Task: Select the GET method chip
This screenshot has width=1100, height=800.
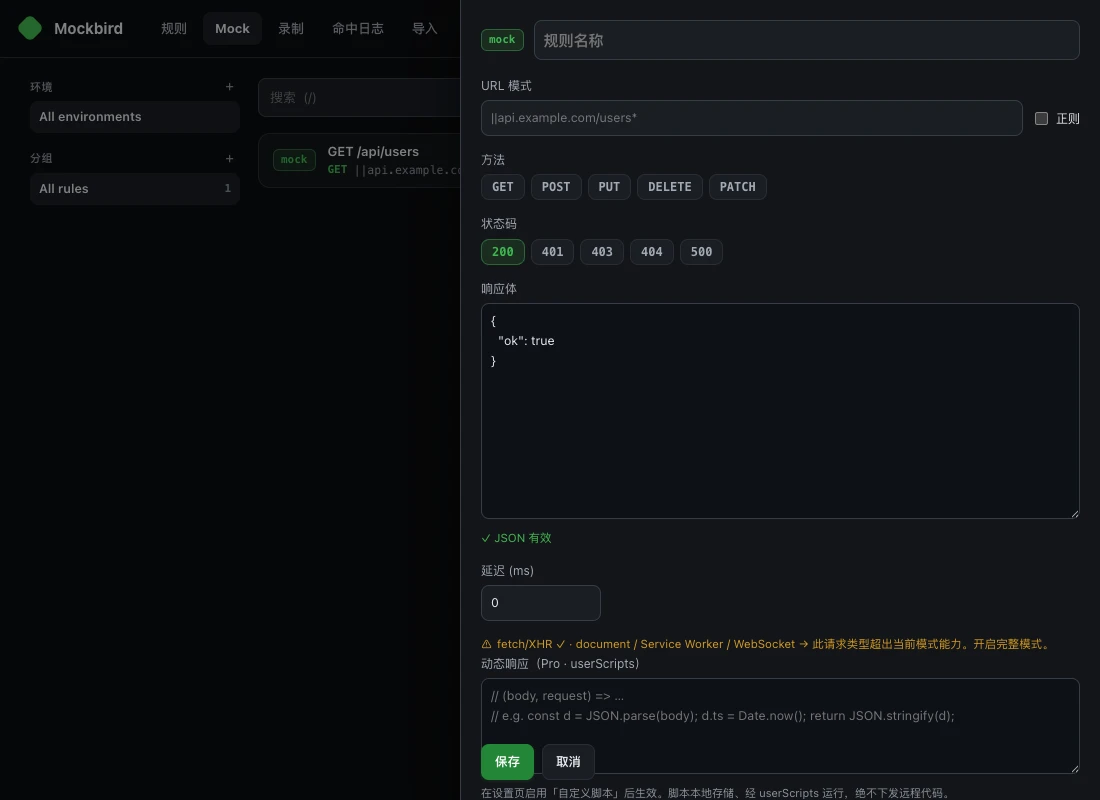Action: (502, 187)
